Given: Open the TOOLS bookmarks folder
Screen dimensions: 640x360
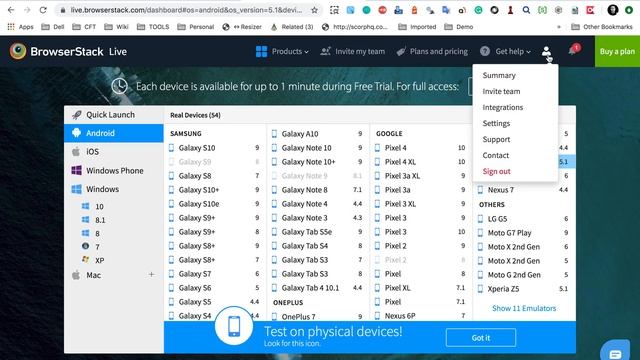Looking at the screenshot, I should [153, 27].
